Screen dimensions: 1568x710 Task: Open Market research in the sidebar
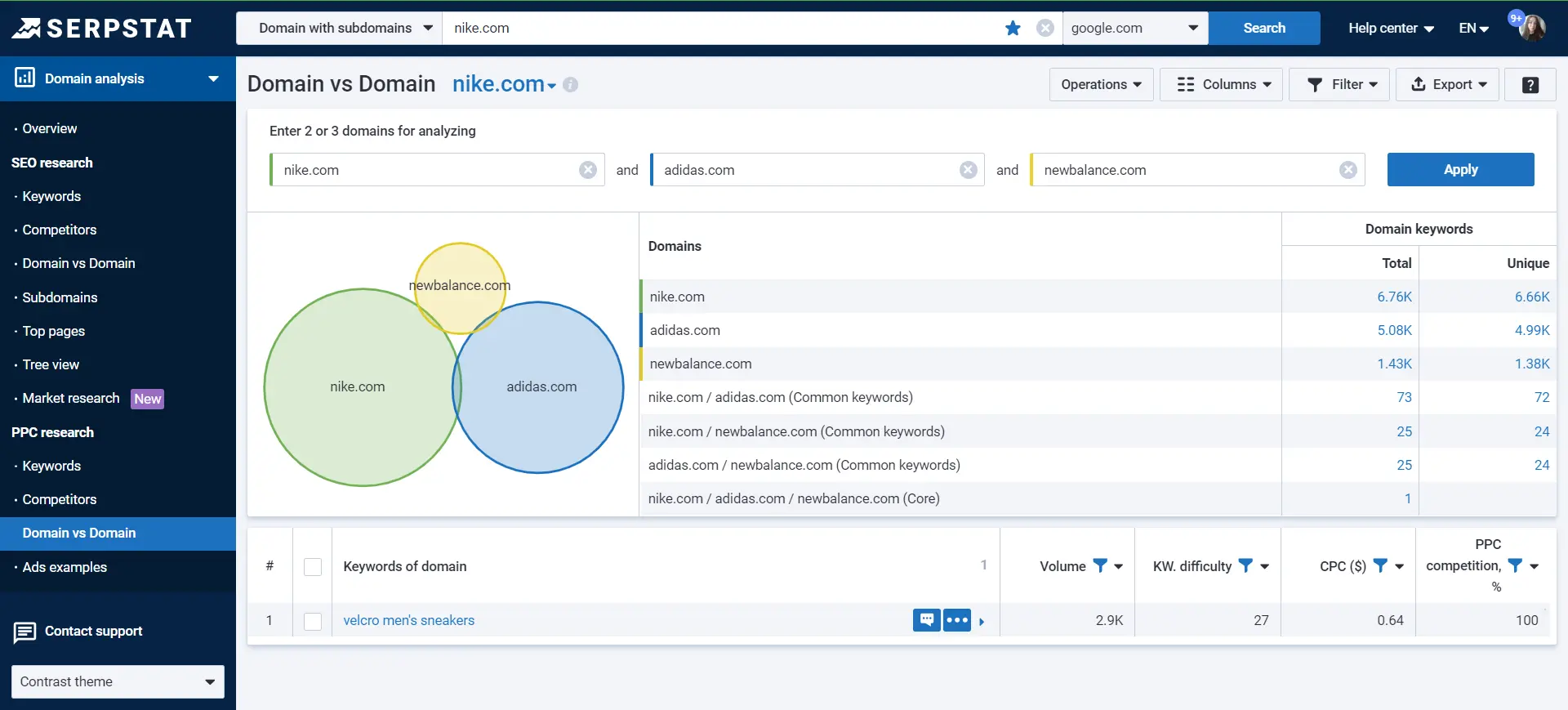(x=71, y=398)
